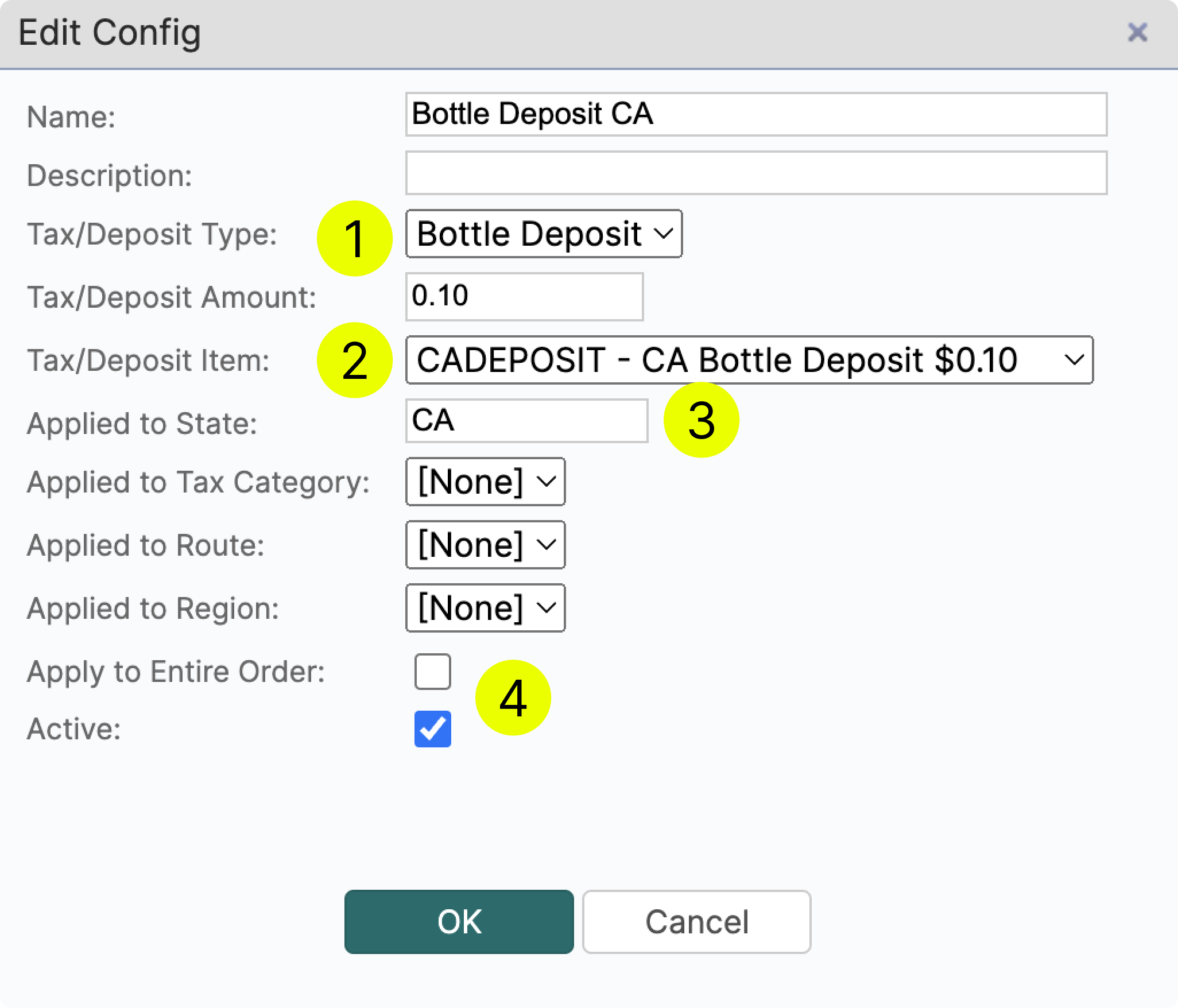Click the yellow marker numbered 4

(513, 697)
